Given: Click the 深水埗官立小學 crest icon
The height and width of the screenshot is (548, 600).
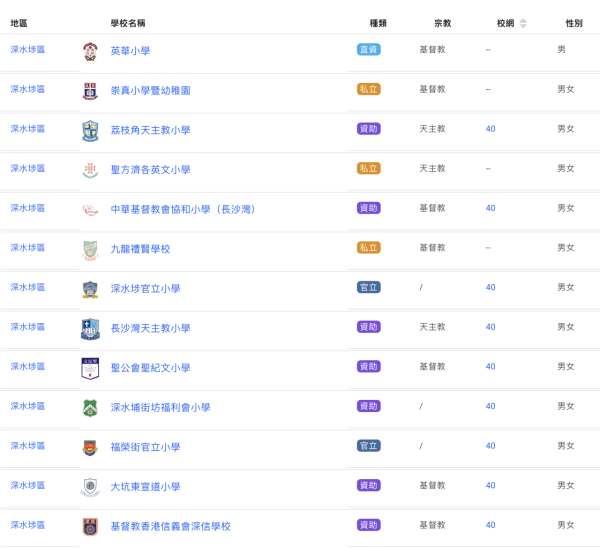Looking at the screenshot, I should tap(90, 289).
